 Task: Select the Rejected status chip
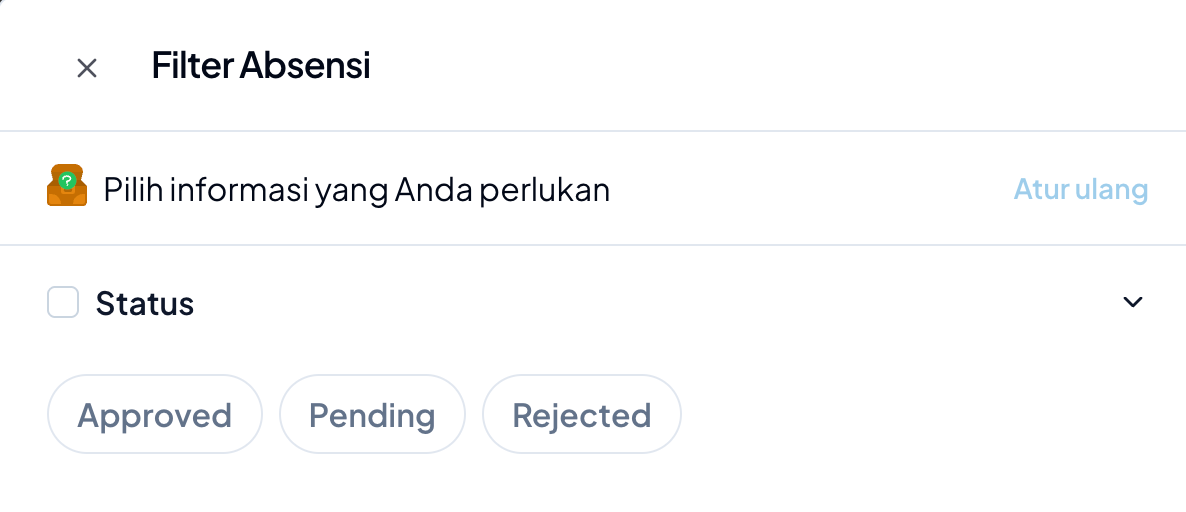[x=581, y=414]
